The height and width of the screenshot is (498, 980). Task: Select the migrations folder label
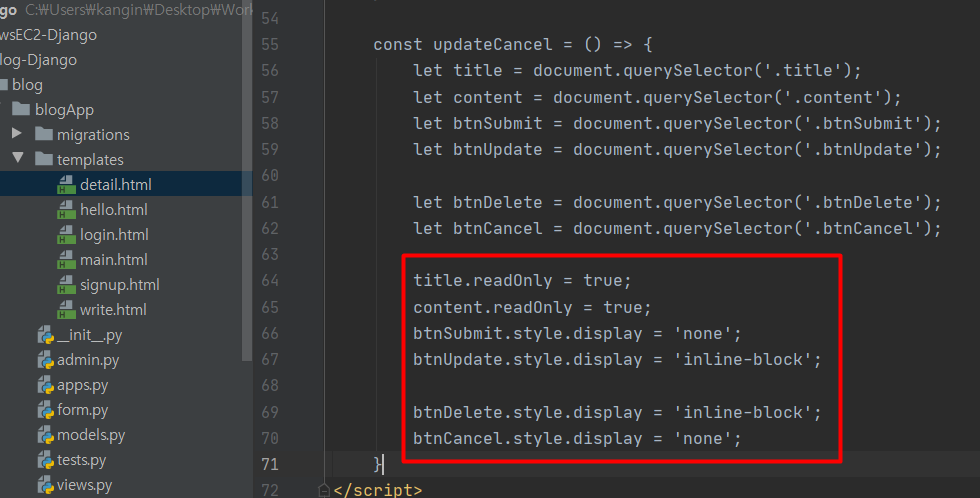(93, 135)
